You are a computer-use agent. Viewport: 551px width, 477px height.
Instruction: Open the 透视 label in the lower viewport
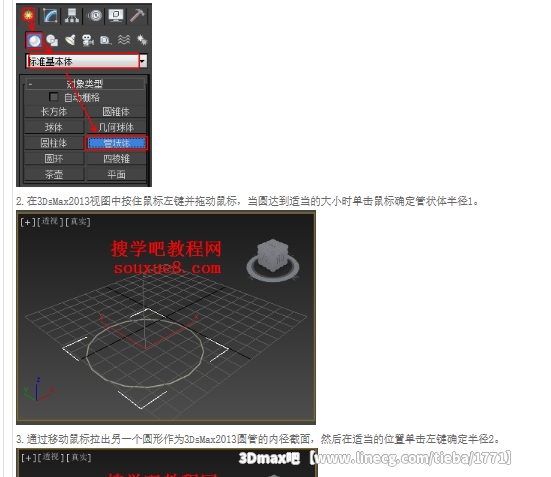tap(51, 458)
